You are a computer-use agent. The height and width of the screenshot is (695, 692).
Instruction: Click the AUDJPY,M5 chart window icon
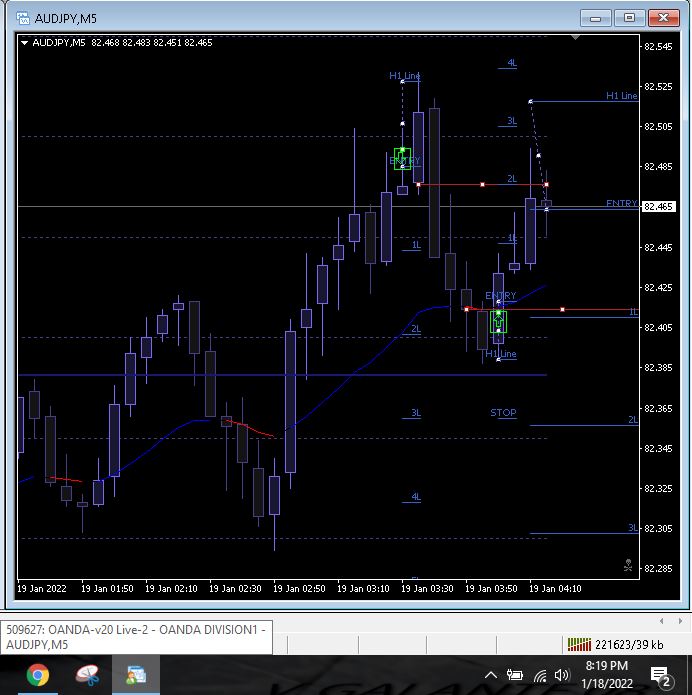tap(23, 18)
